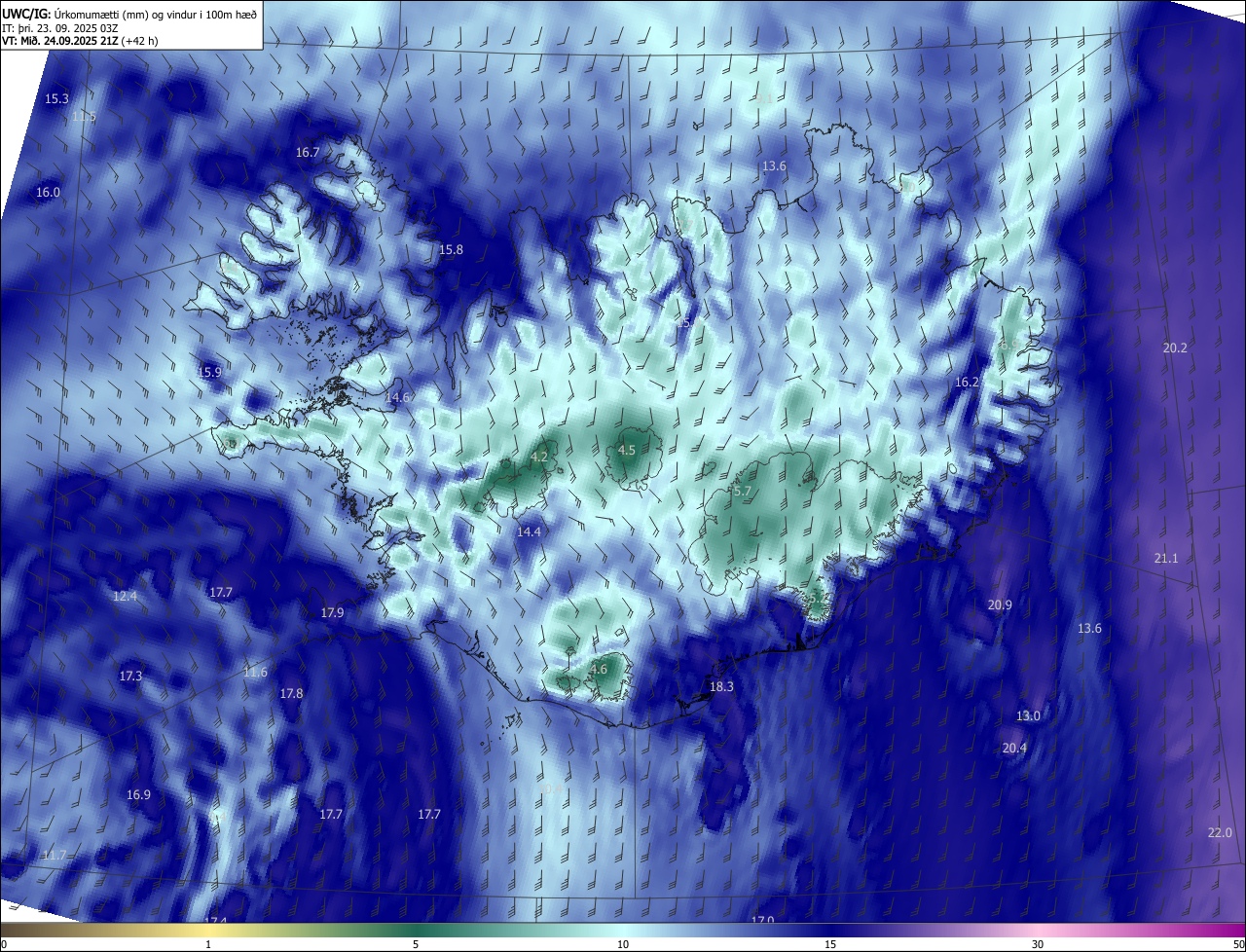This screenshot has height=952, width=1246.
Task: Click the 4.5 value label
Action: [627, 450]
